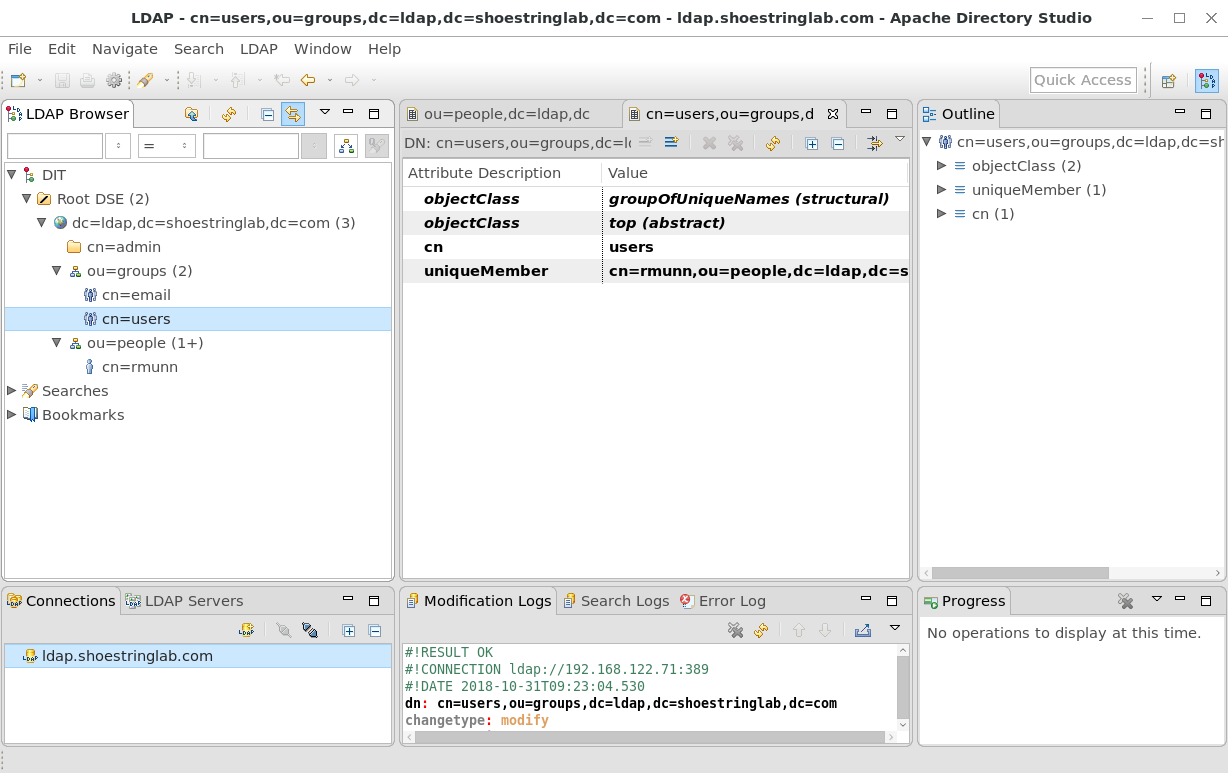The height and width of the screenshot is (773, 1228).
Task: Click the Last Edit Location icon
Action: tap(282, 80)
